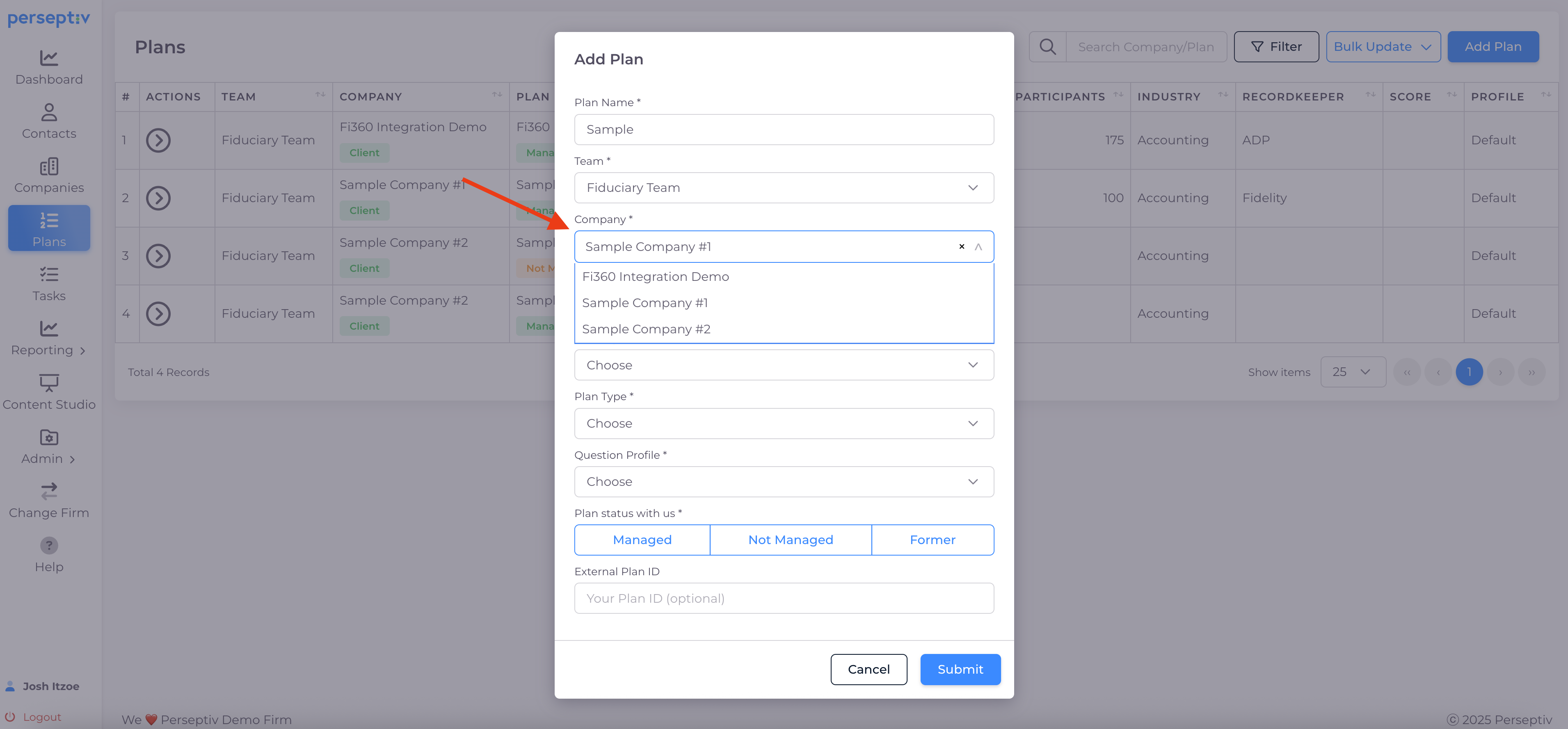Go to Contacts via person icon
This screenshot has width=1568, height=729.
[49, 113]
